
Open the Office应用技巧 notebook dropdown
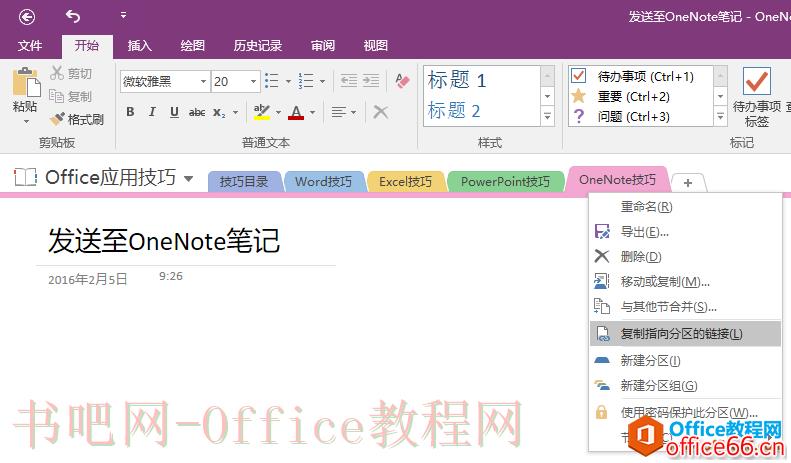[188, 178]
